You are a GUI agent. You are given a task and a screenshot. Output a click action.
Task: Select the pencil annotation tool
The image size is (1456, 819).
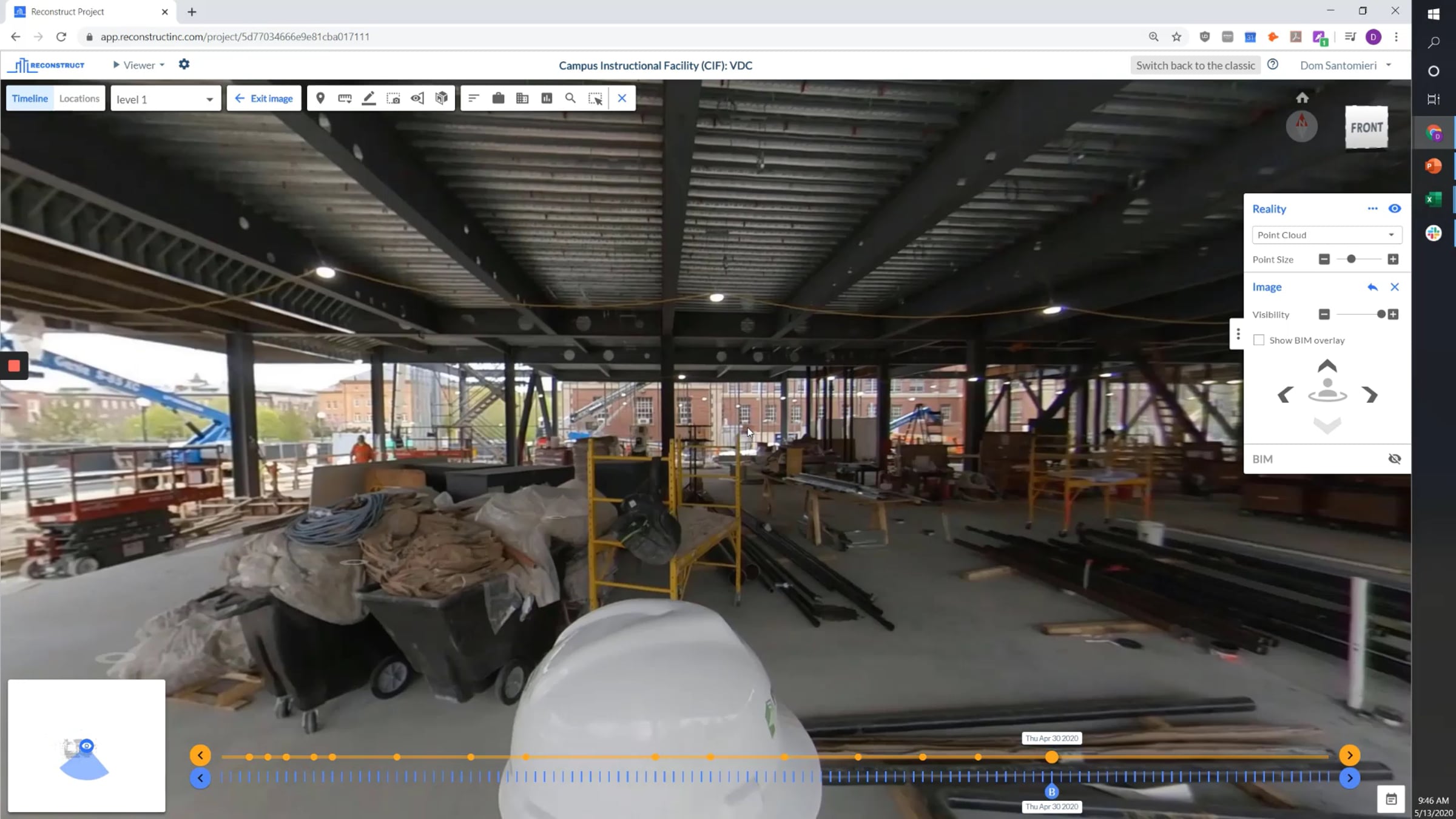(x=369, y=98)
